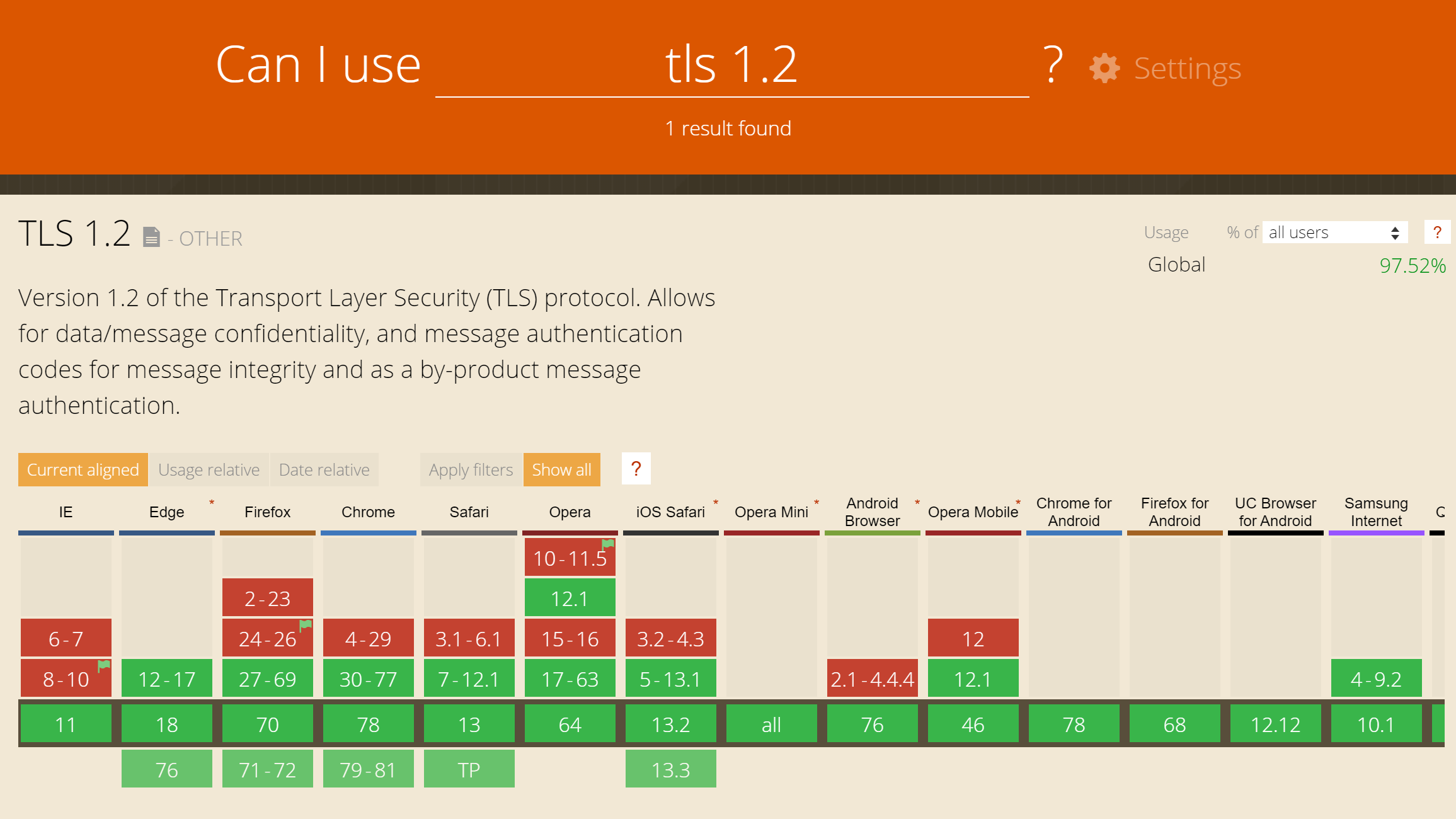1456x819 pixels.
Task: Click the IE version 11 current browser cell
Action: click(x=65, y=724)
